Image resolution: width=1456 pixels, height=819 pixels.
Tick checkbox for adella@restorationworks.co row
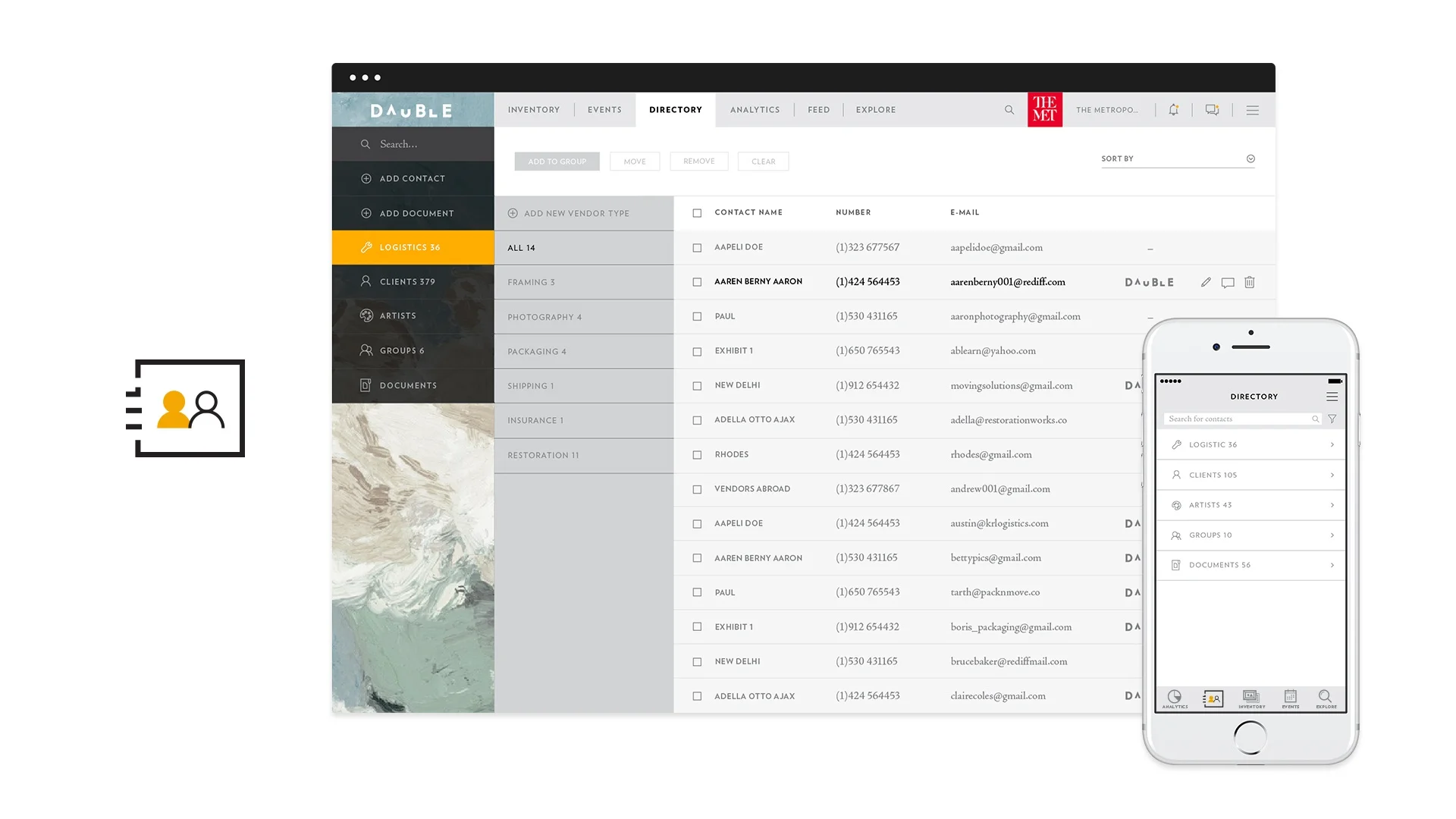click(697, 420)
